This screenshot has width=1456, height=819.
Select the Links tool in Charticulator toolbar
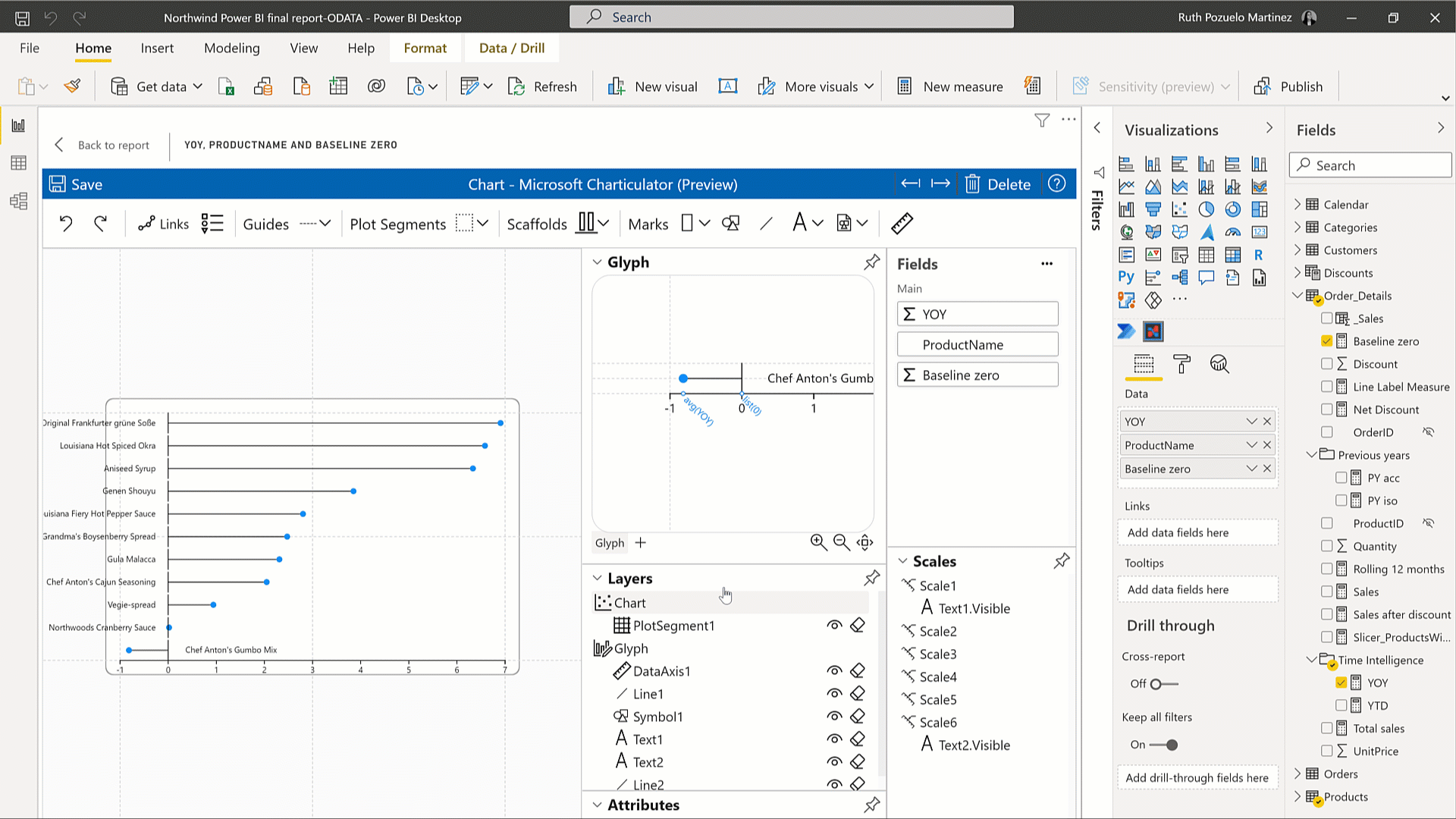[x=162, y=223]
